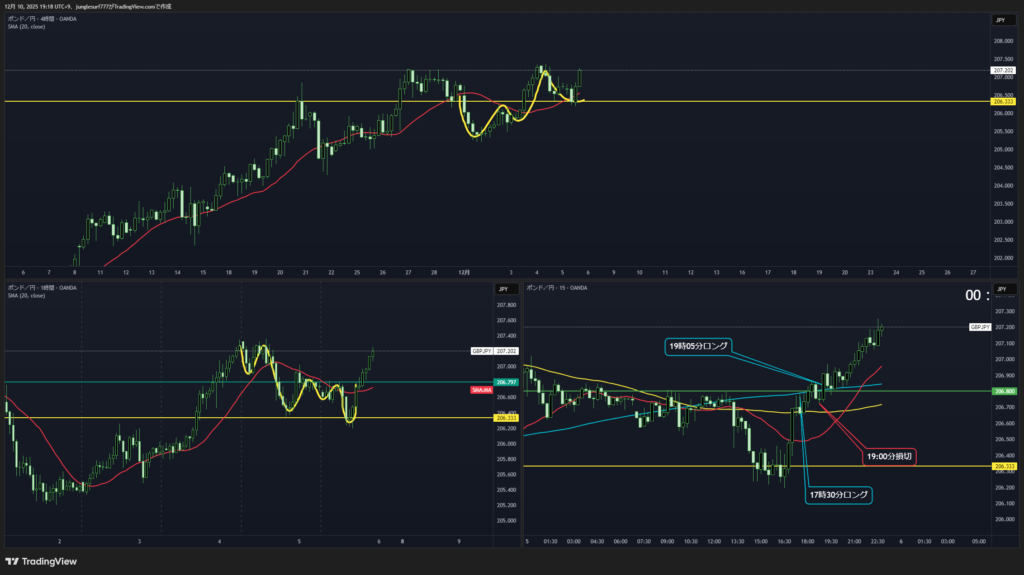
Task: Click the SMA (20, close) legend on 4-hour chart
Action: pos(27,27)
